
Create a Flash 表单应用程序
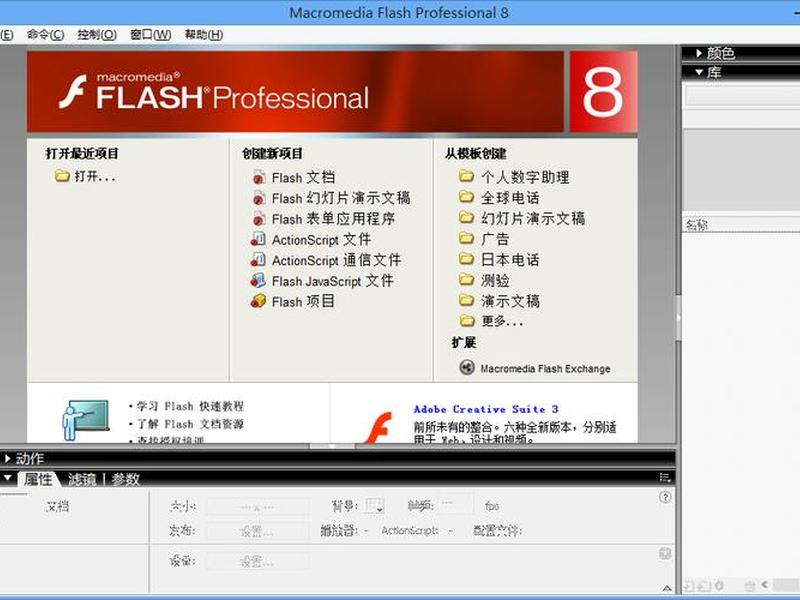tap(333, 219)
